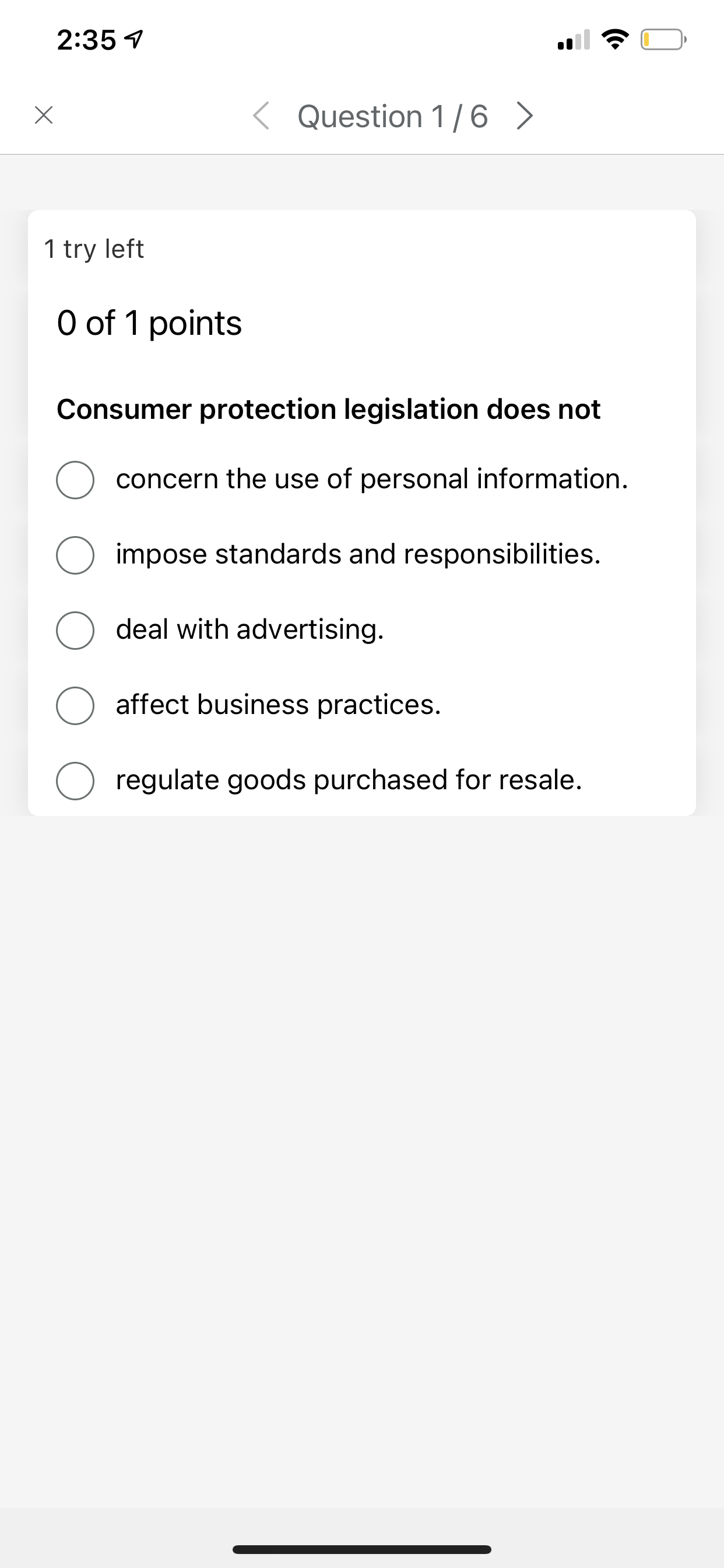This screenshot has height=1568, width=724.
Task: Tap the Wi-Fi icon in status bar
Action: coord(614,40)
